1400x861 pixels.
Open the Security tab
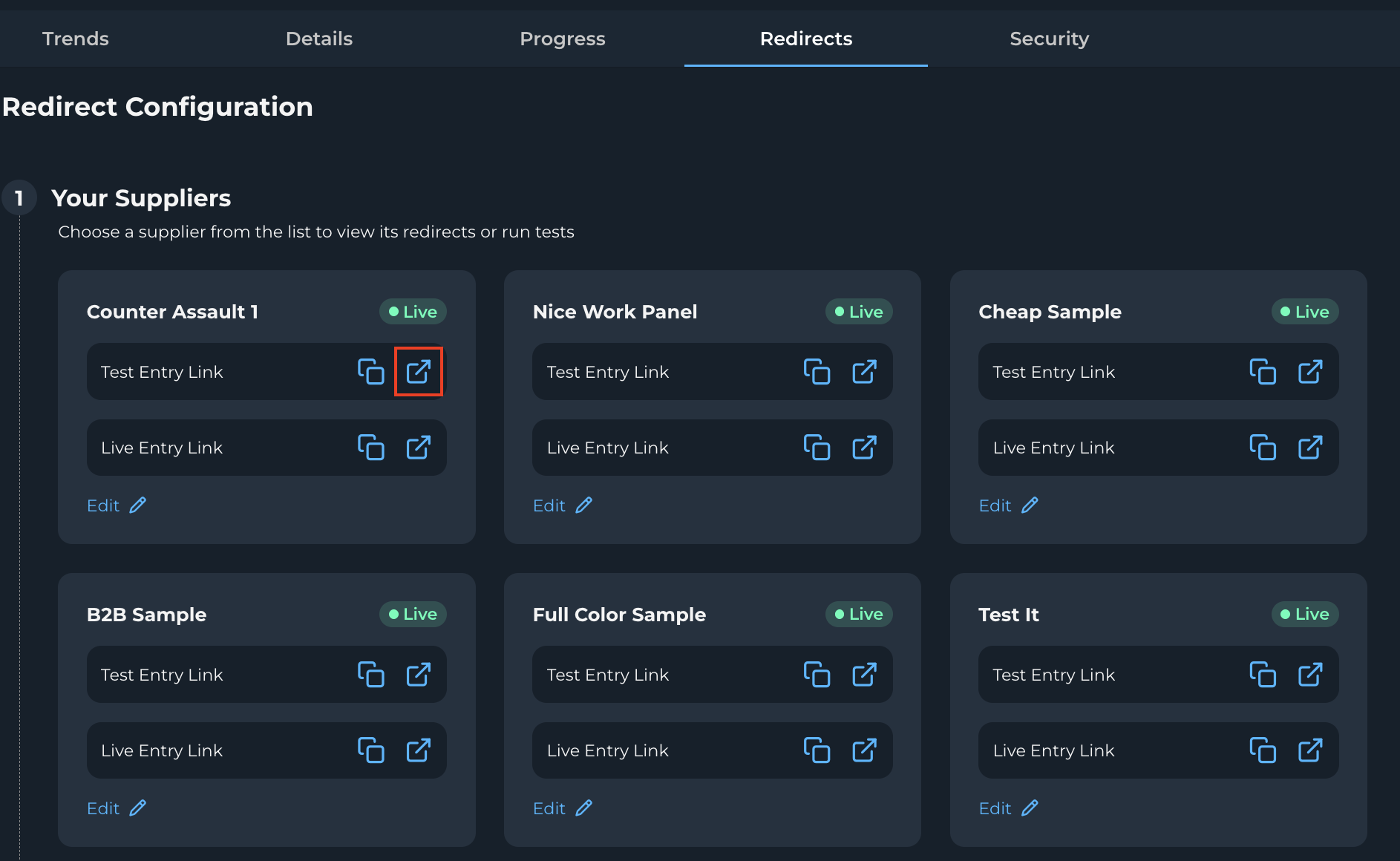[x=1049, y=39]
